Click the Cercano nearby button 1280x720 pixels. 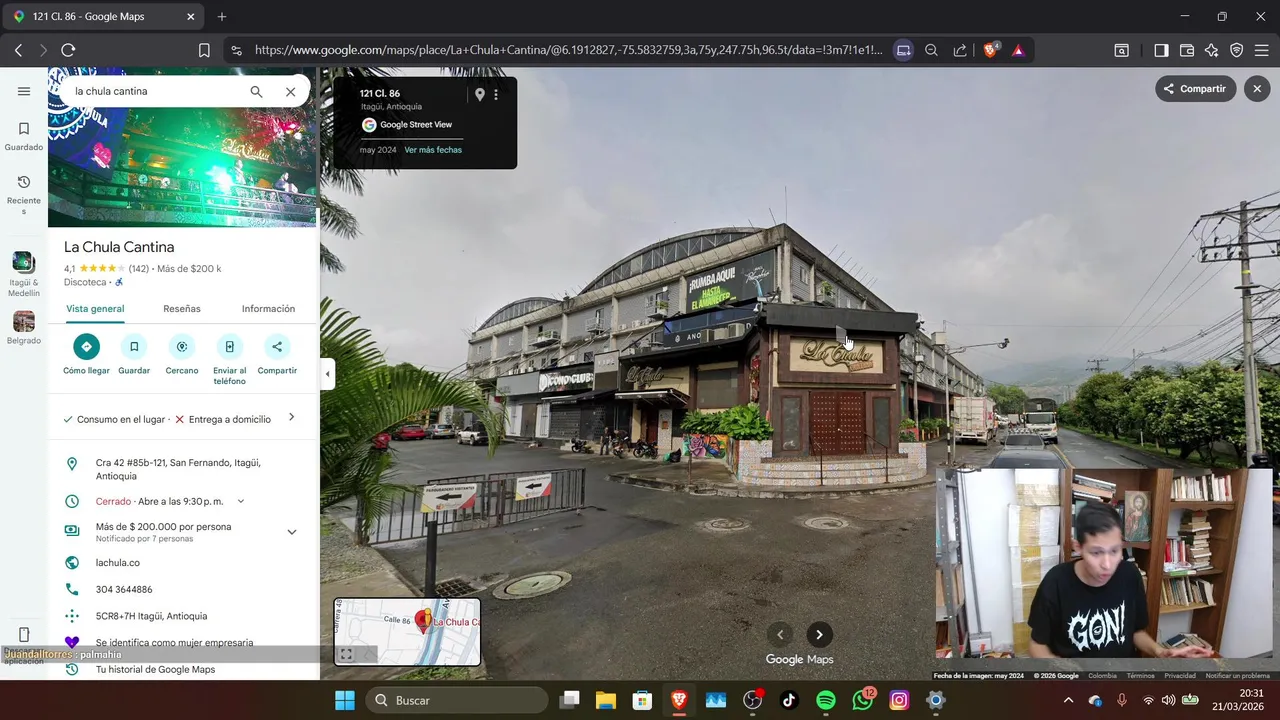point(182,355)
